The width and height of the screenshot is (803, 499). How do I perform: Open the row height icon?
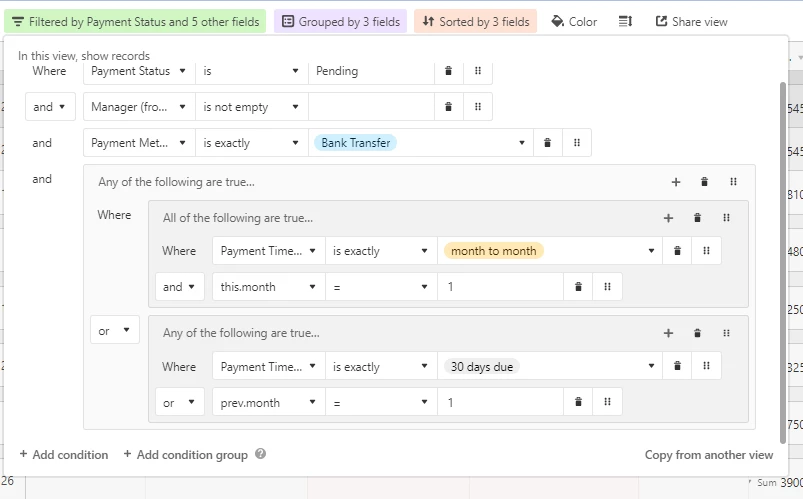(625, 22)
